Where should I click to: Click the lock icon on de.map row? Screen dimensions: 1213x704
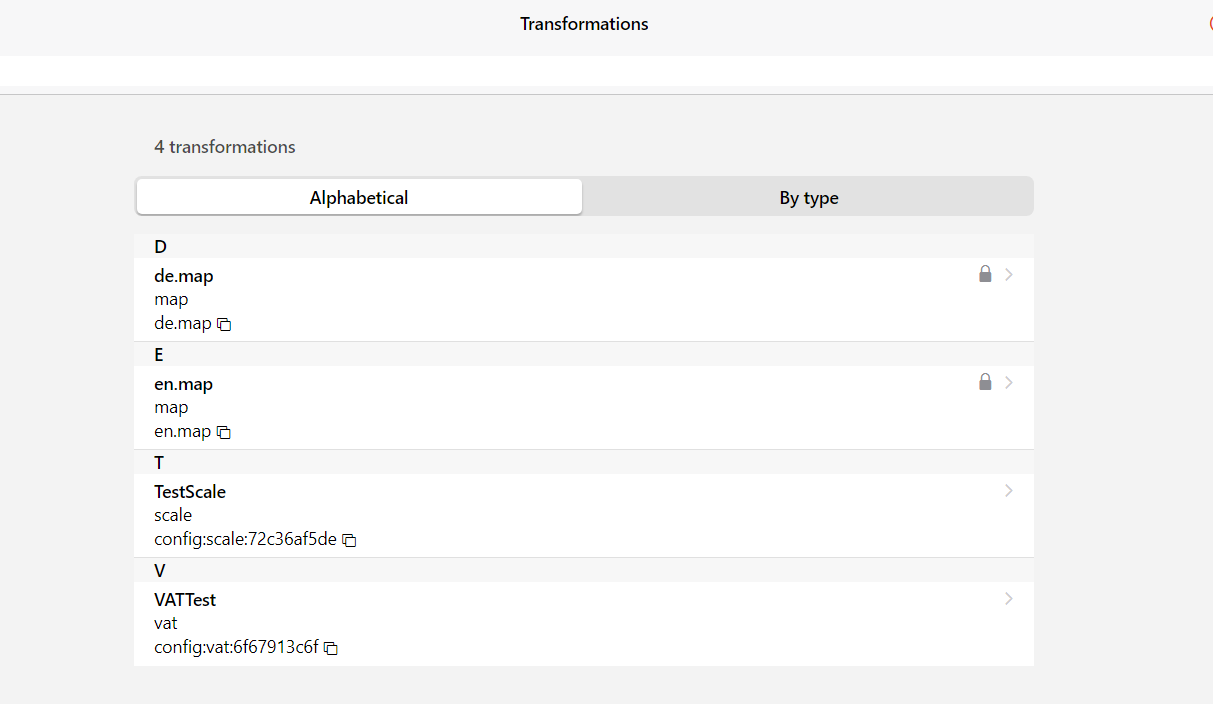pos(985,274)
